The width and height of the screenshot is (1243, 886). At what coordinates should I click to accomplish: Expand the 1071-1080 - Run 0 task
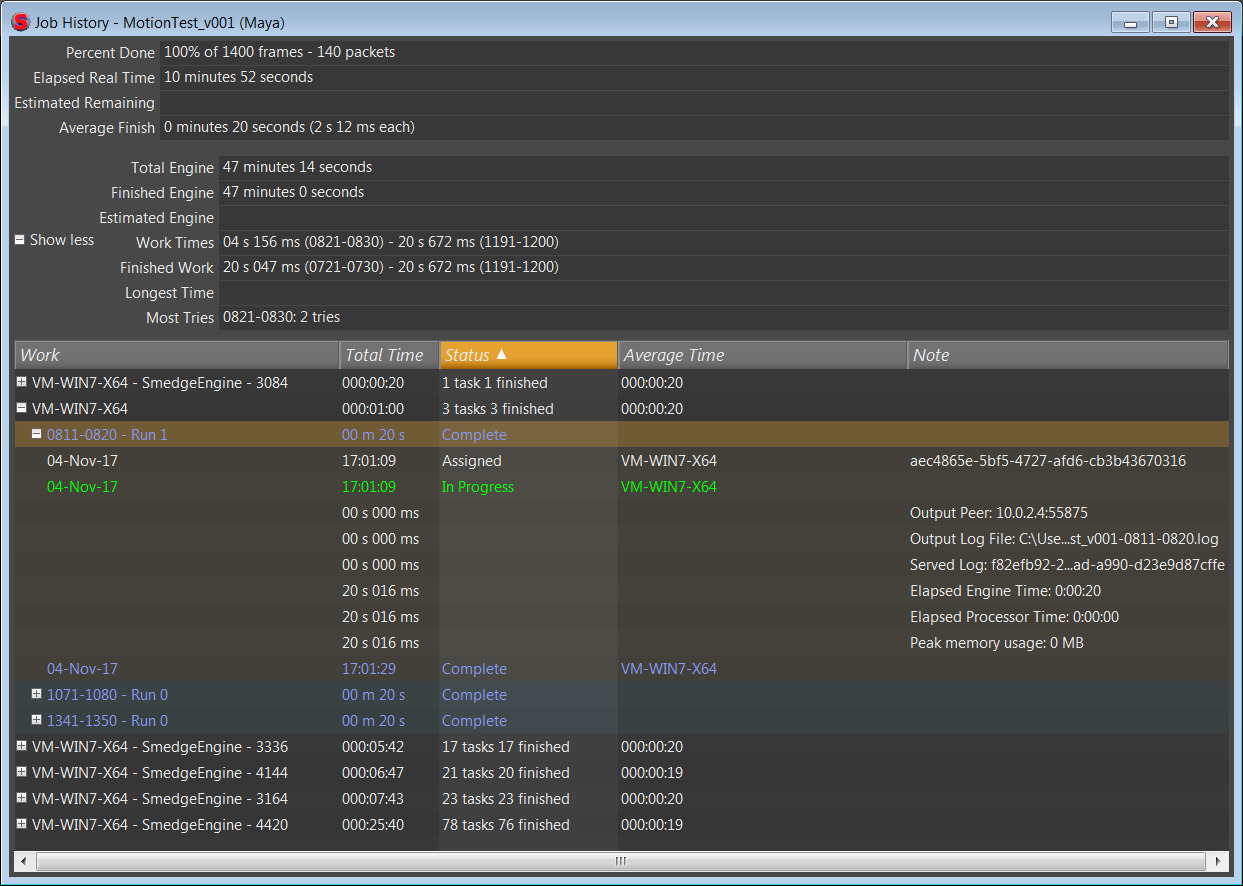[x=37, y=694]
